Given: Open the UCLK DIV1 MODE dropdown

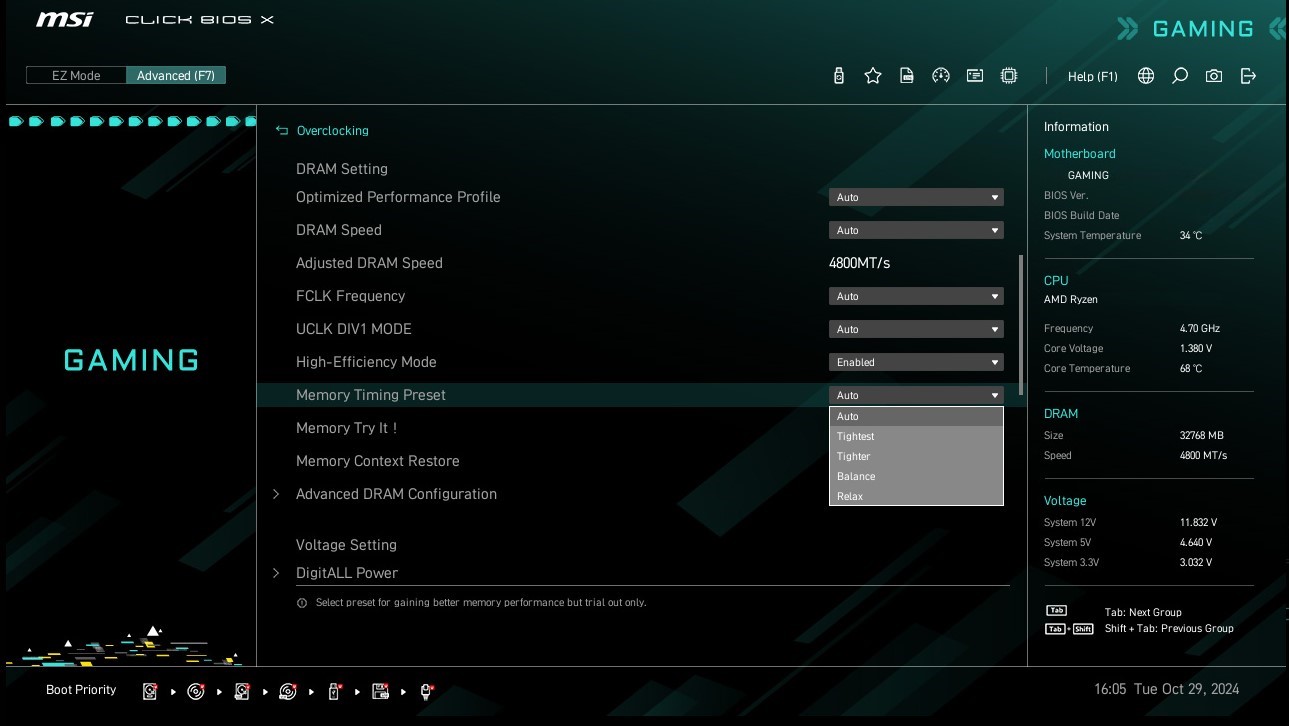Looking at the screenshot, I should [x=916, y=329].
